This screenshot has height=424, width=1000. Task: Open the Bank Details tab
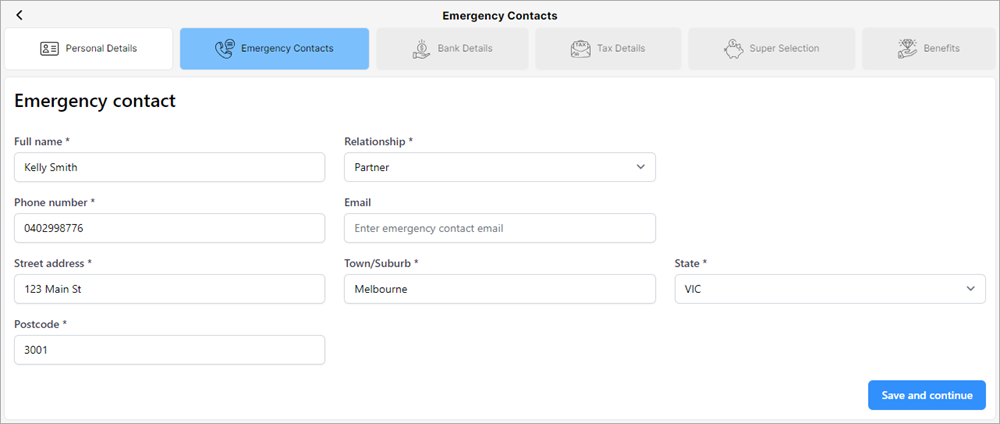[452, 48]
